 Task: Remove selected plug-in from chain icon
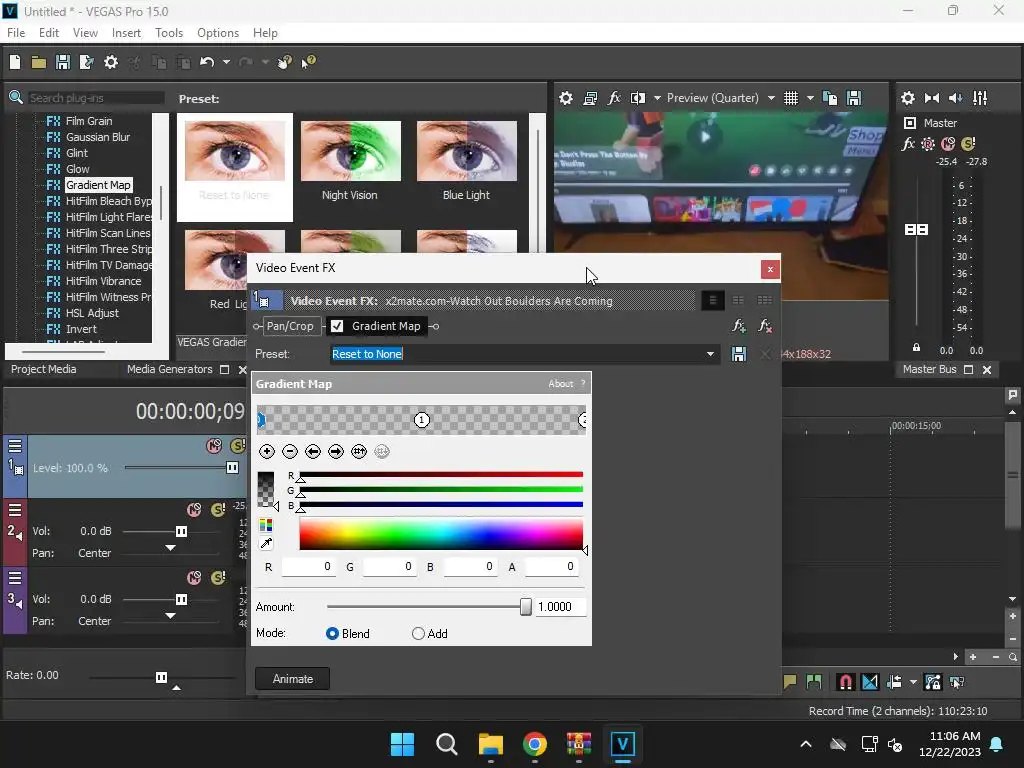click(765, 326)
